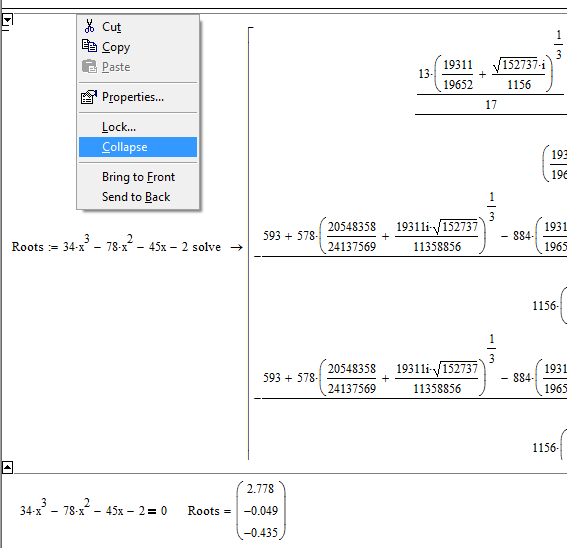This screenshot has width=567, height=548.
Task: Choose Send to Back
Action: [x=138, y=197]
